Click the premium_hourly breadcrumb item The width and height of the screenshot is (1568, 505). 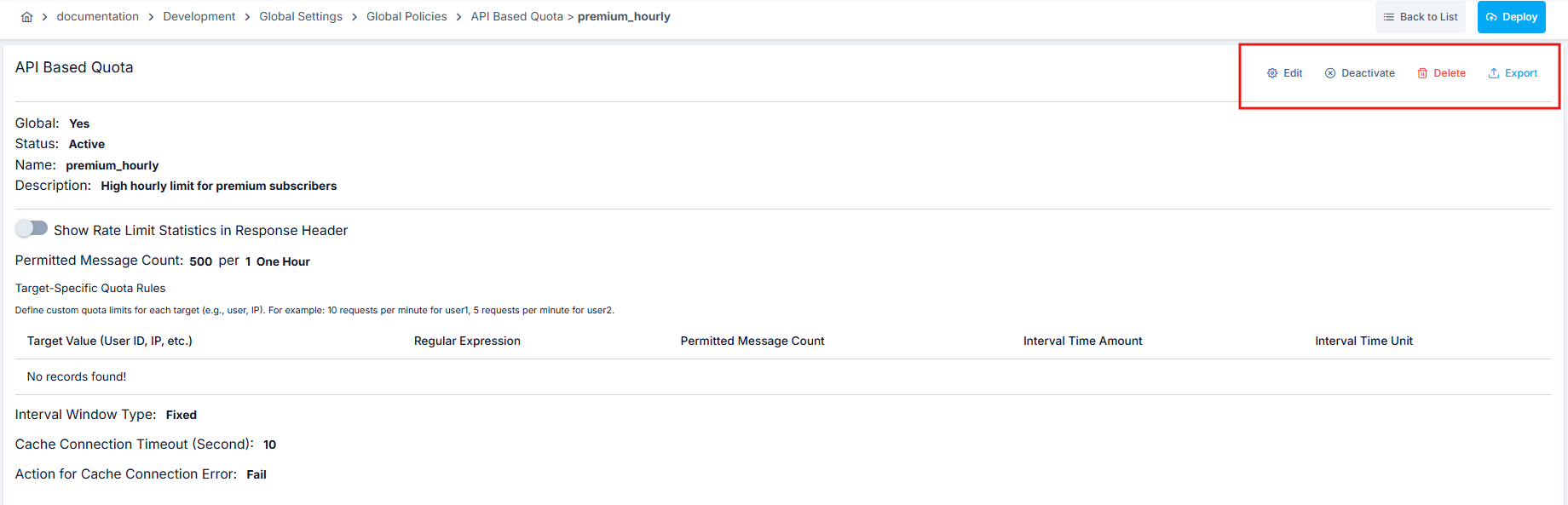coord(624,17)
